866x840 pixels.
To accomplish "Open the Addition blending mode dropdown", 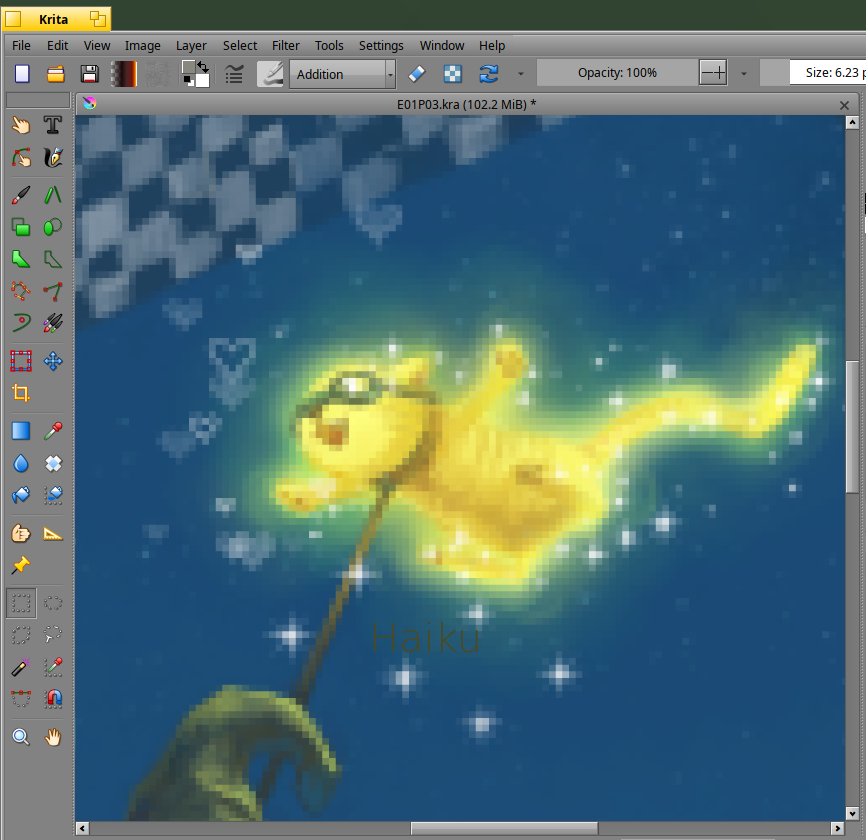I will 342,73.
